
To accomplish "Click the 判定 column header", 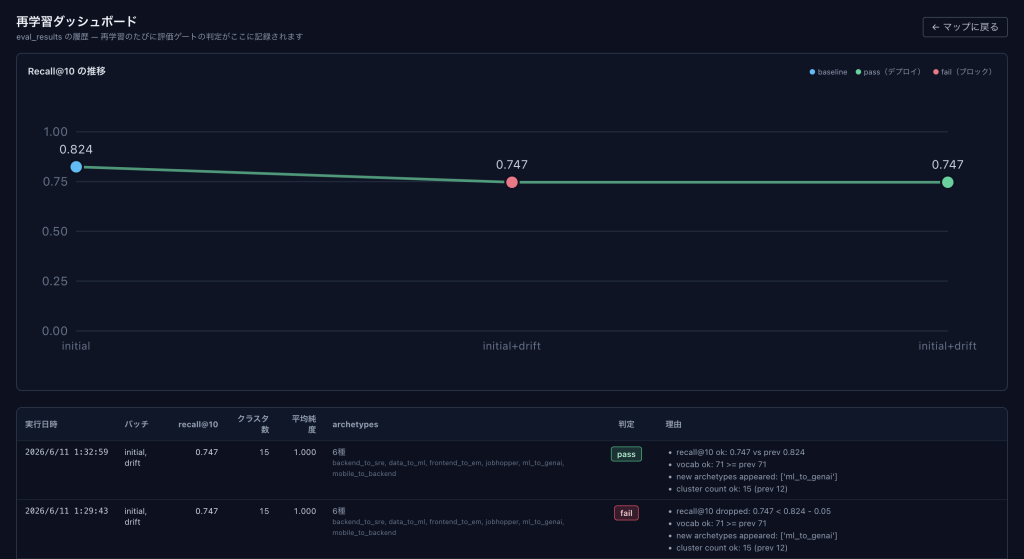I will click(x=626, y=424).
